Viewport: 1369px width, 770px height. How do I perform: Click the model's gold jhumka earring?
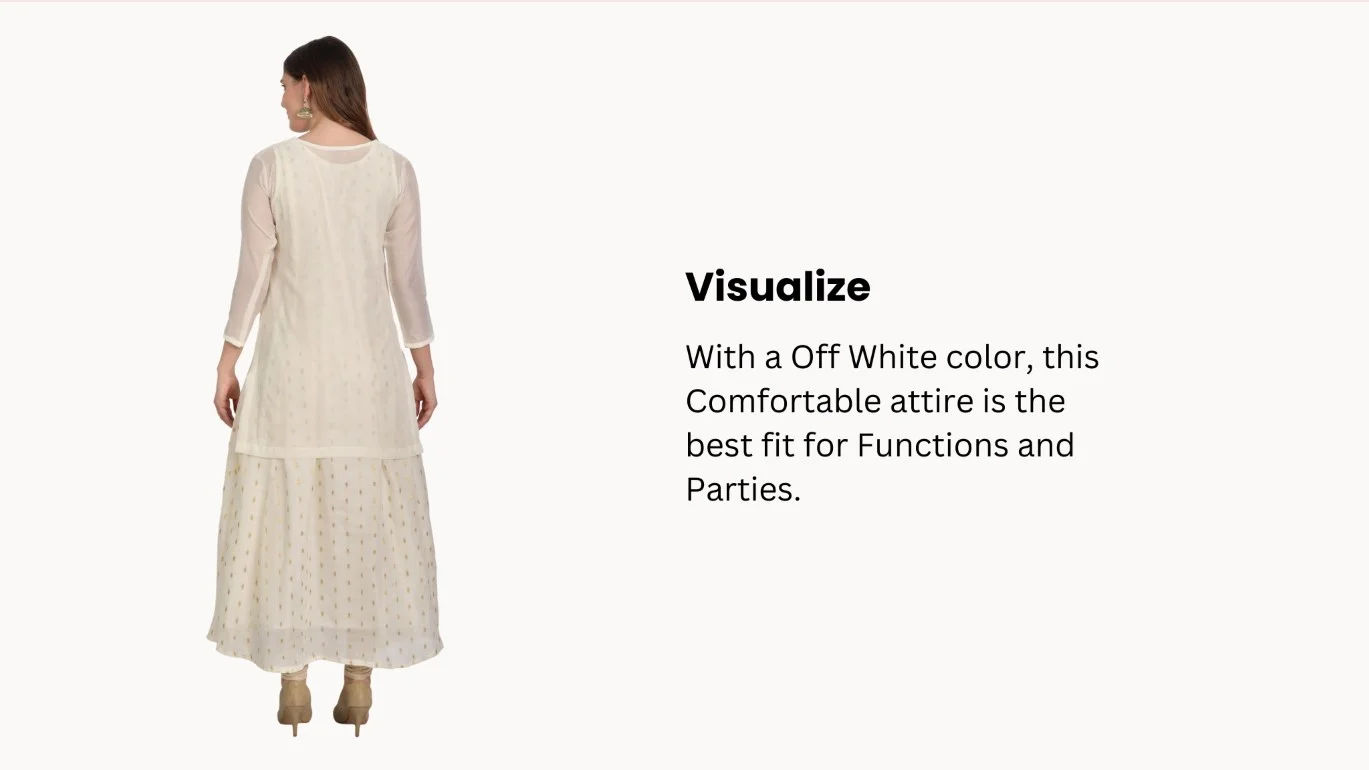[304, 108]
